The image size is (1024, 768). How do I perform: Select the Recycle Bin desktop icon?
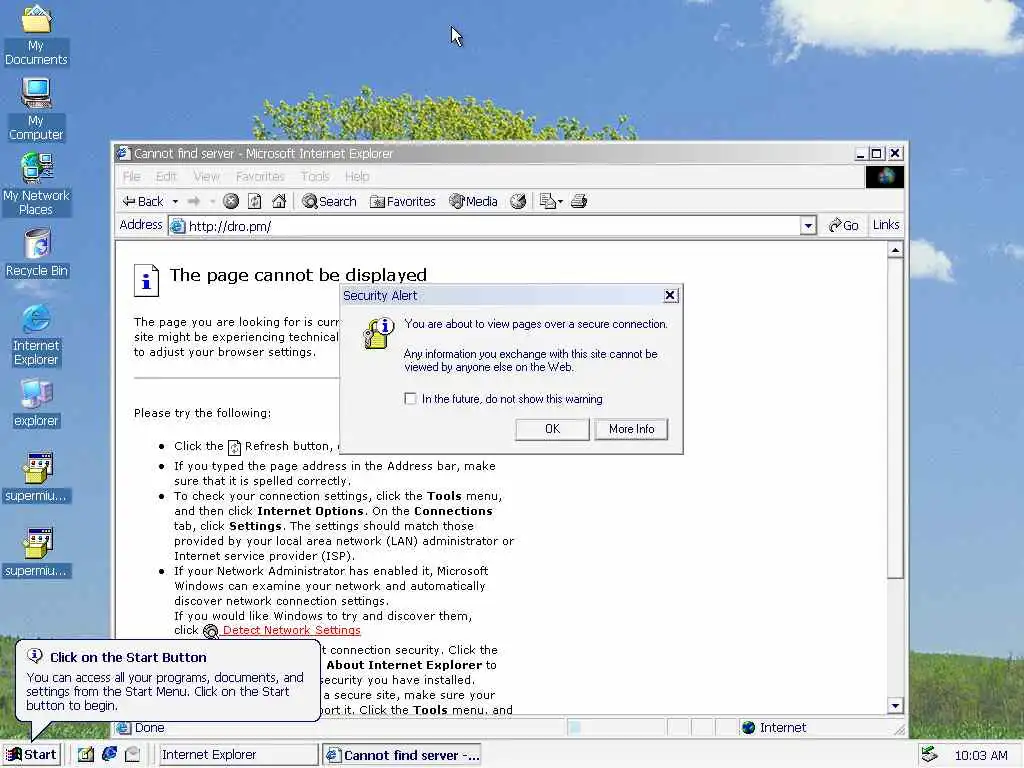point(37,253)
